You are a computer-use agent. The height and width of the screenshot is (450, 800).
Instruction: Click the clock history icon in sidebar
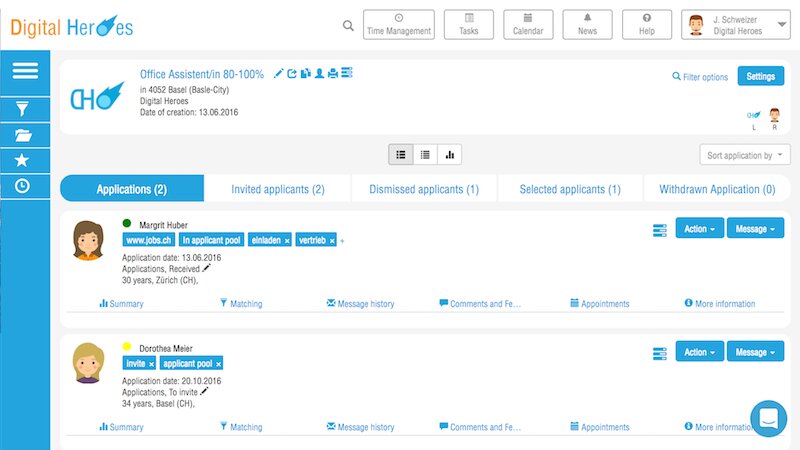click(24, 186)
